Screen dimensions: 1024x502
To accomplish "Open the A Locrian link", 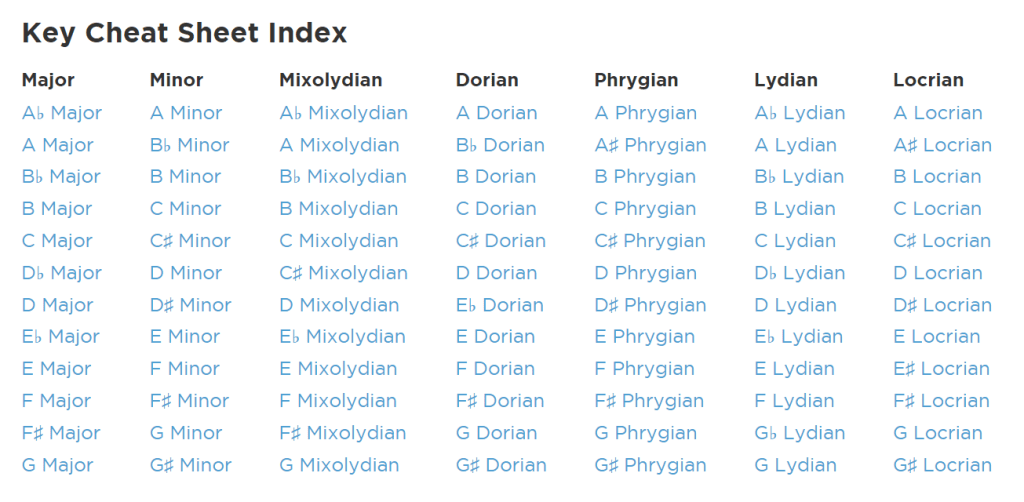I will [938, 113].
